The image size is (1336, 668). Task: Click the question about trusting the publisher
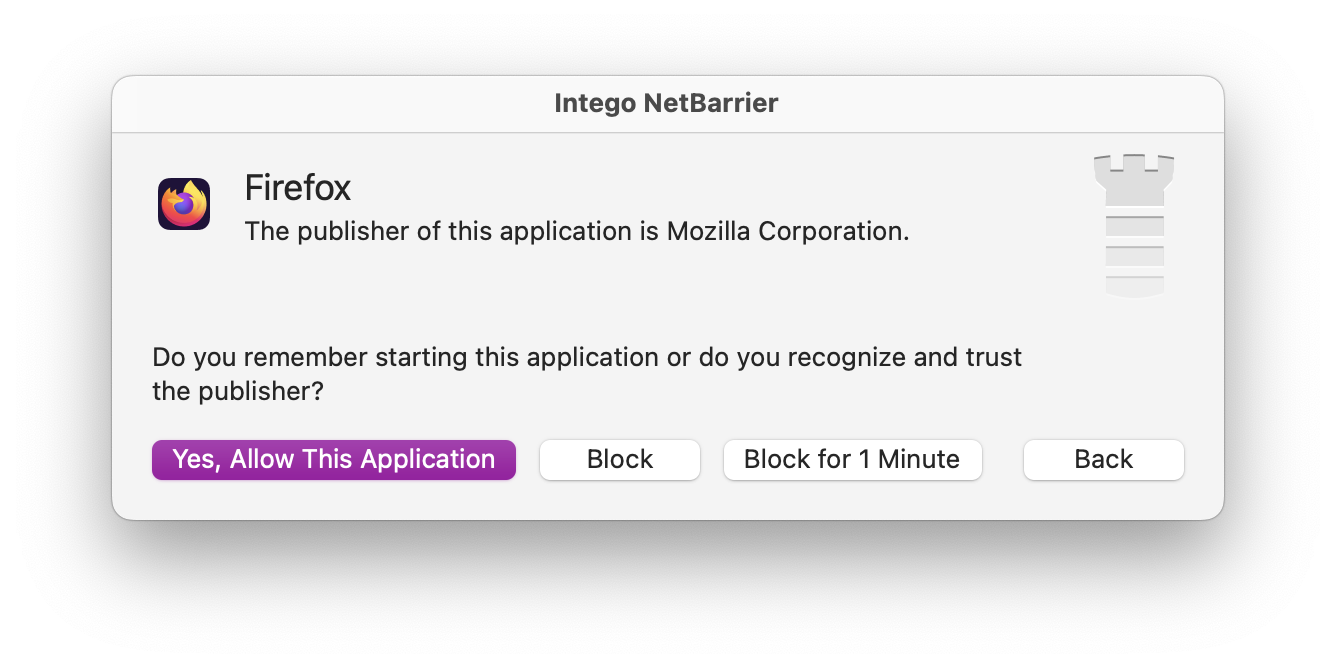[x=587, y=374]
